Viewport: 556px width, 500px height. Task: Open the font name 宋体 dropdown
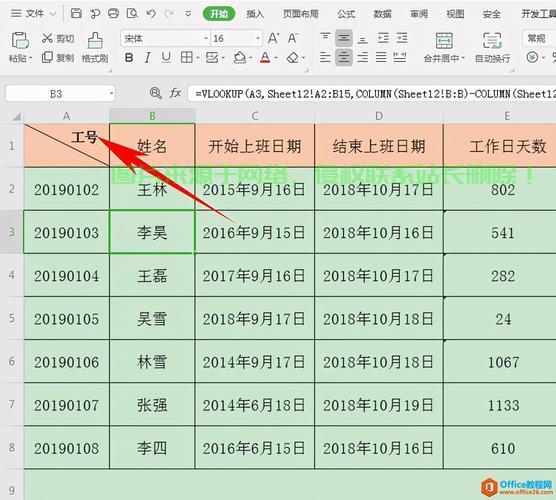click(206, 38)
